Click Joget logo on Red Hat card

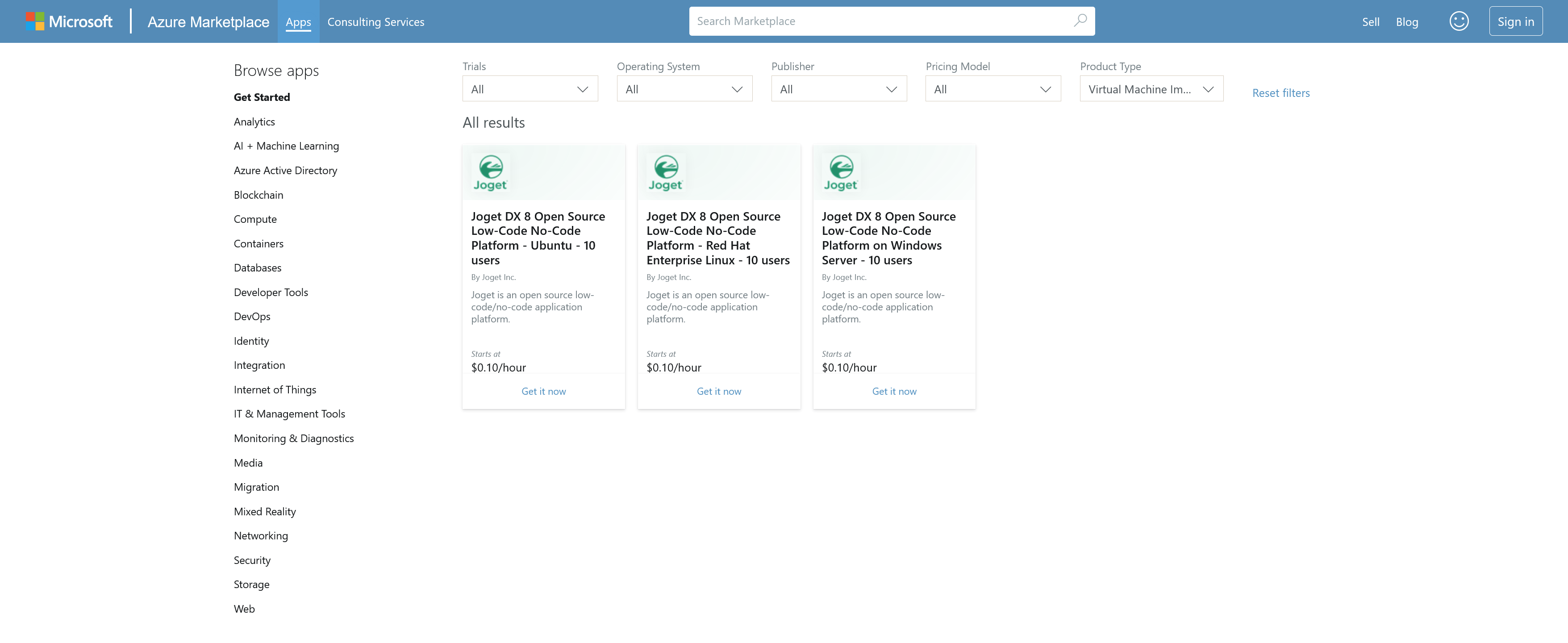pos(665,173)
